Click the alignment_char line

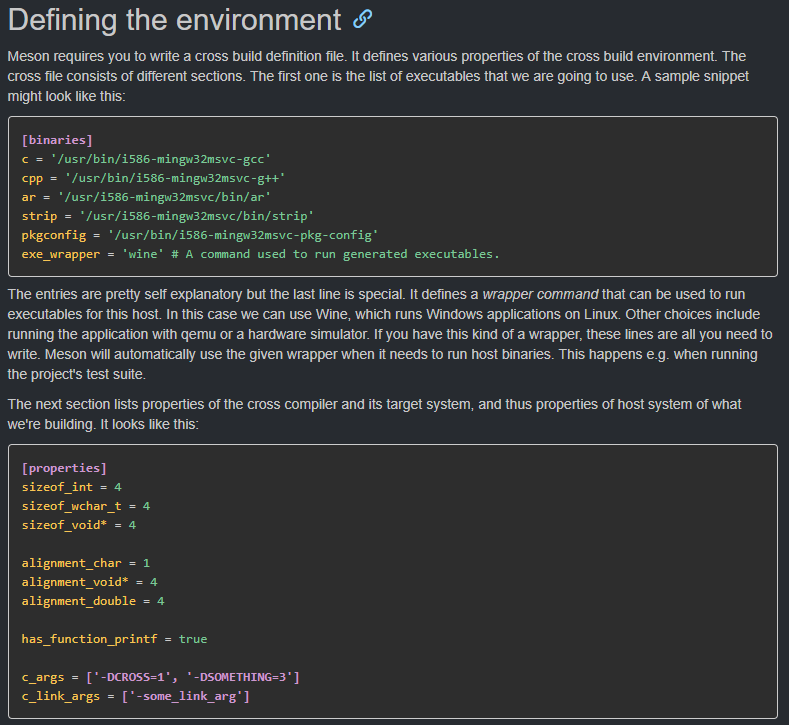click(86, 563)
